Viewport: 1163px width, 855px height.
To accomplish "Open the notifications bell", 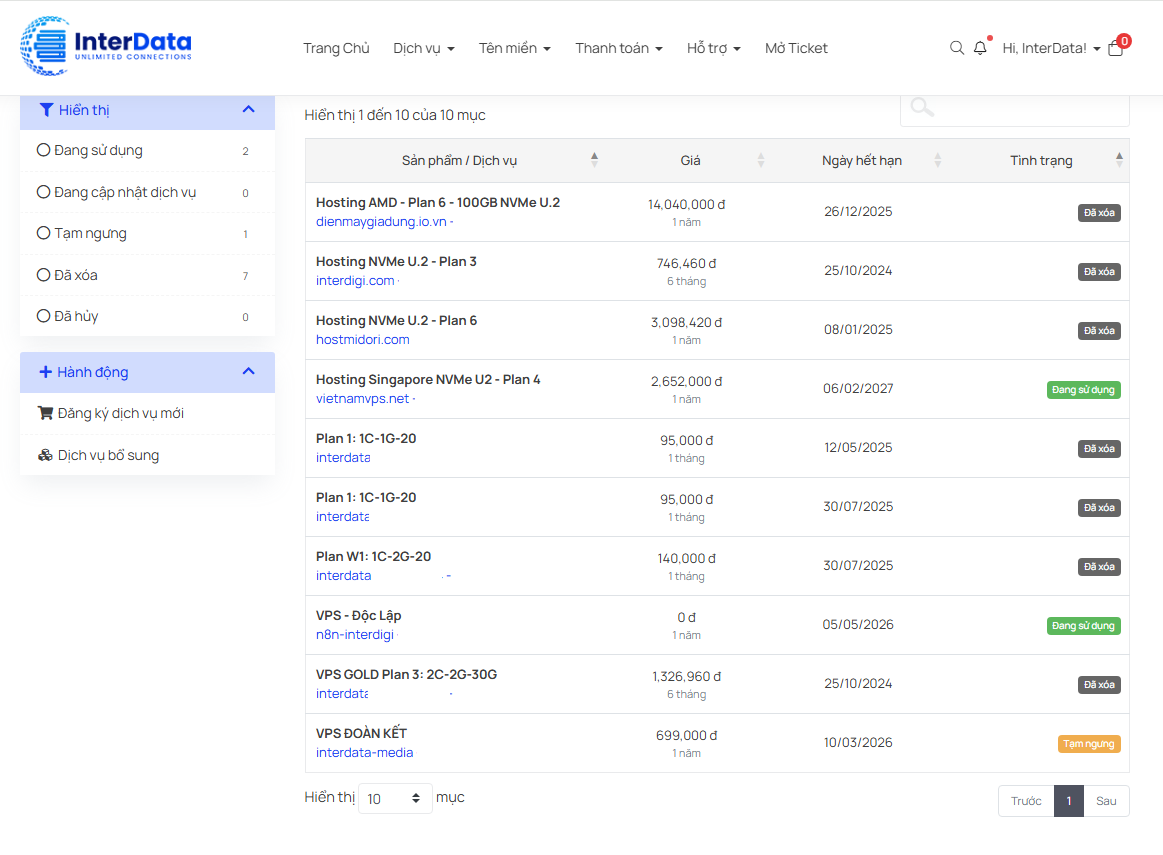I will [980, 48].
